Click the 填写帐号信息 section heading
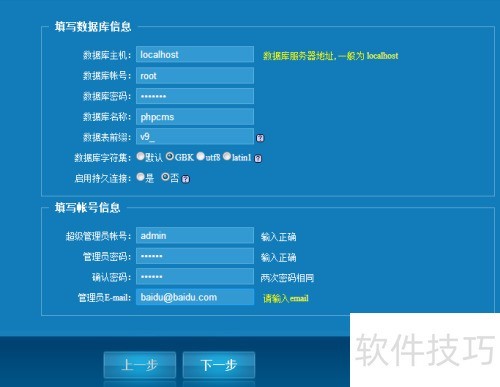Screen dimensions: 500x387 pos(87,208)
